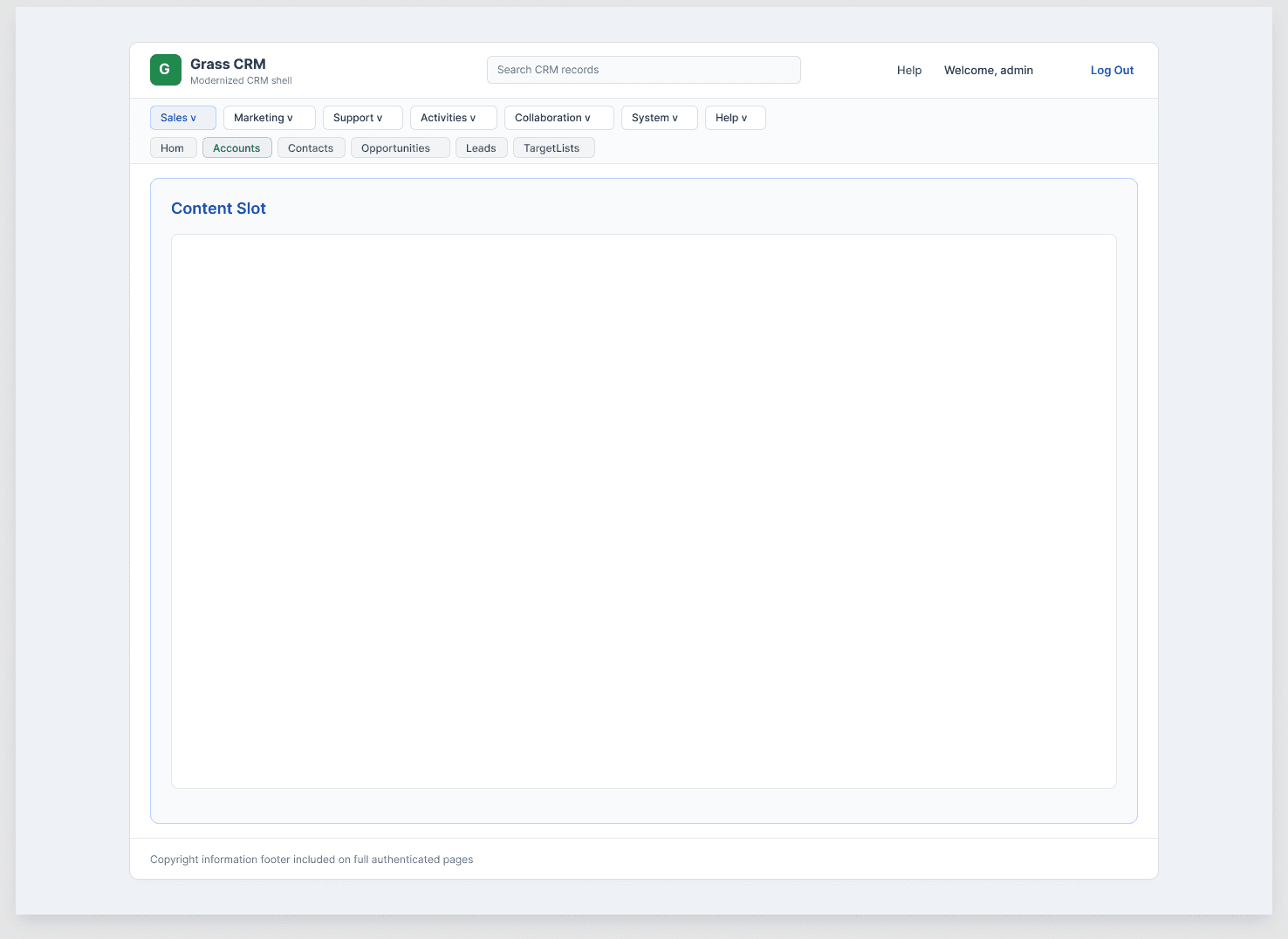The image size is (1288, 939).
Task: Expand the Help dropdown in navigation bar
Action: 736,118
